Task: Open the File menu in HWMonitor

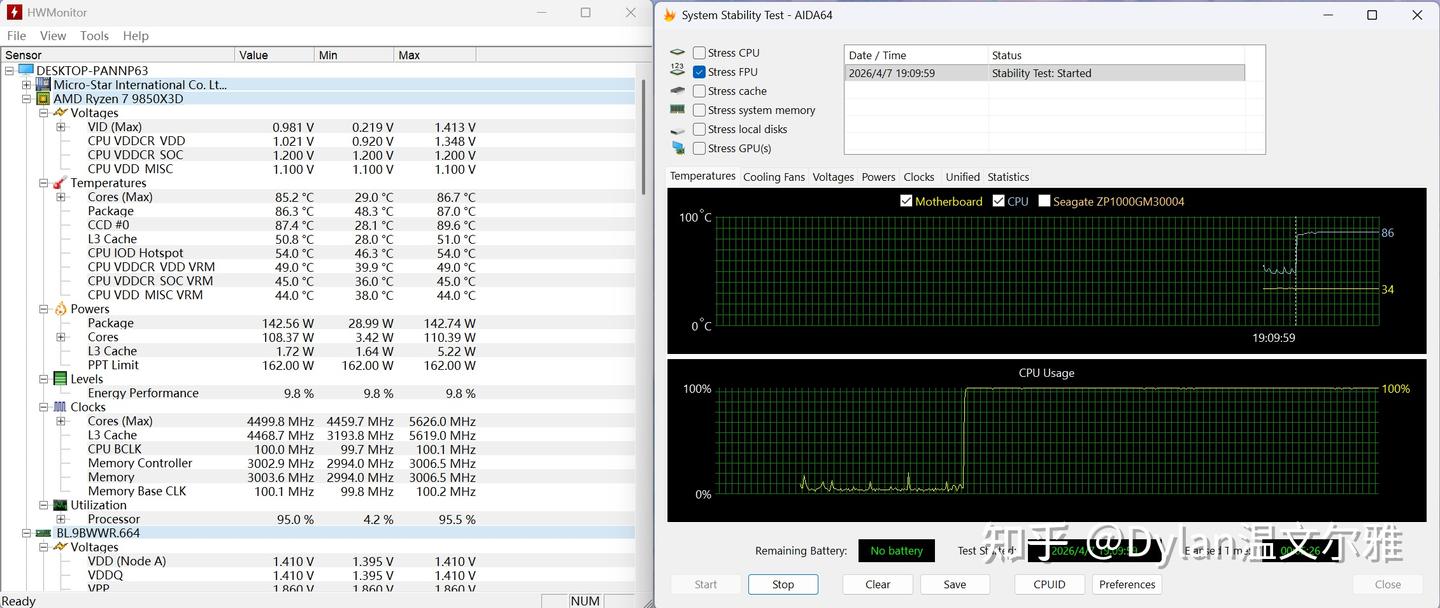Action: tap(16, 36)
